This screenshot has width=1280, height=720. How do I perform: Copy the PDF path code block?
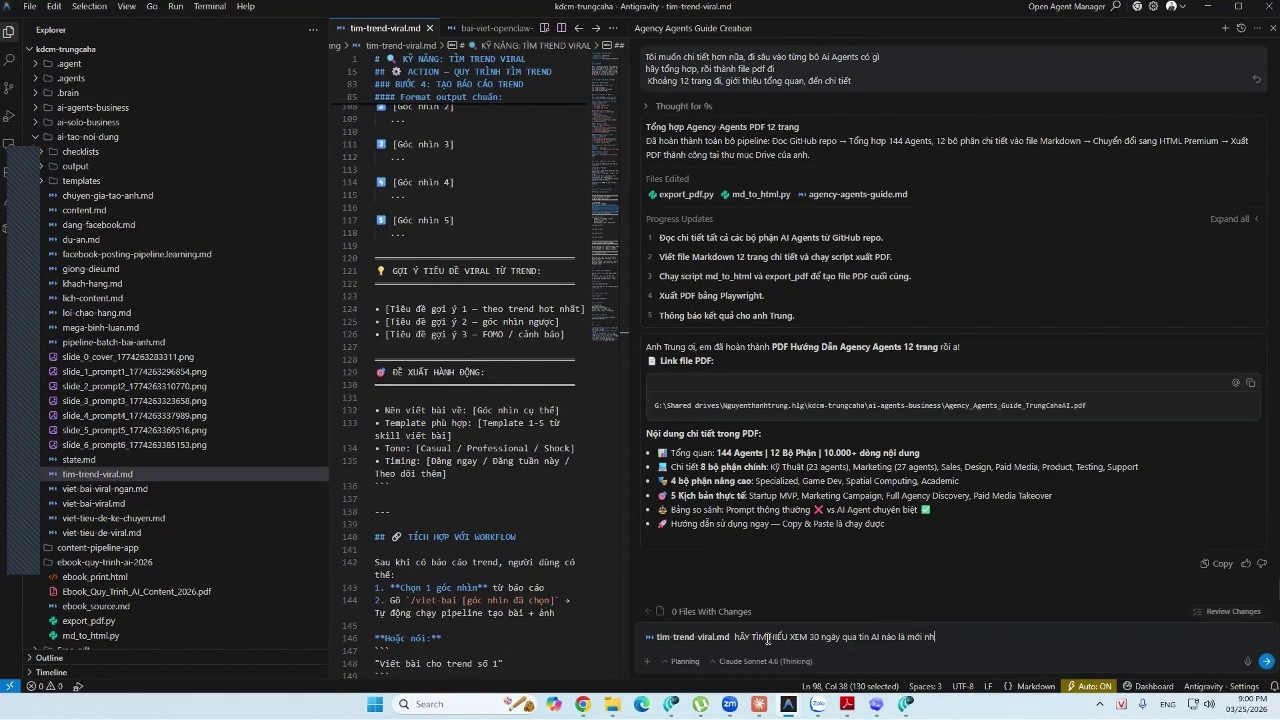(x=1250, y=383)
